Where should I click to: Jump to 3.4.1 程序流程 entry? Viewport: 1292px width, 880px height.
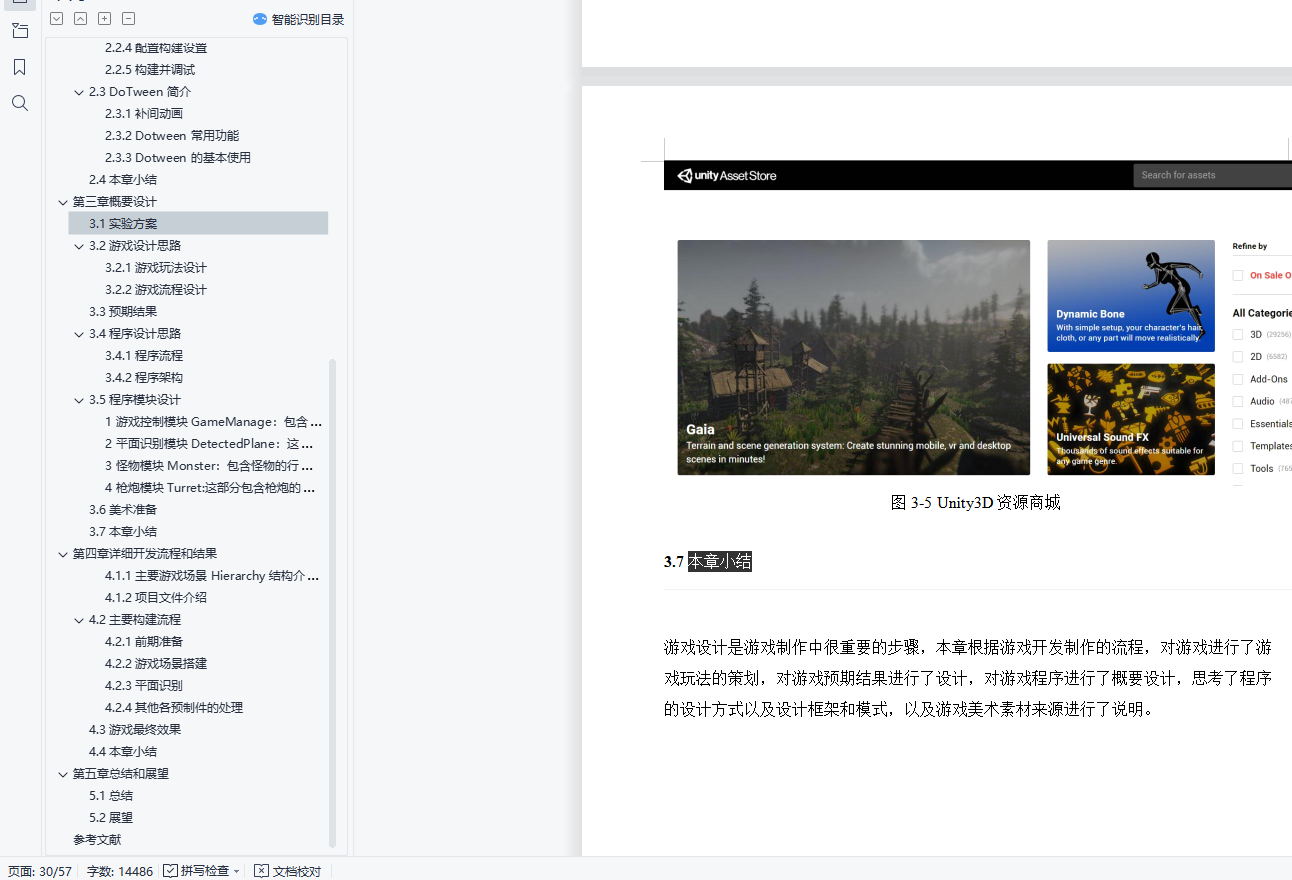tap(144, 356)
